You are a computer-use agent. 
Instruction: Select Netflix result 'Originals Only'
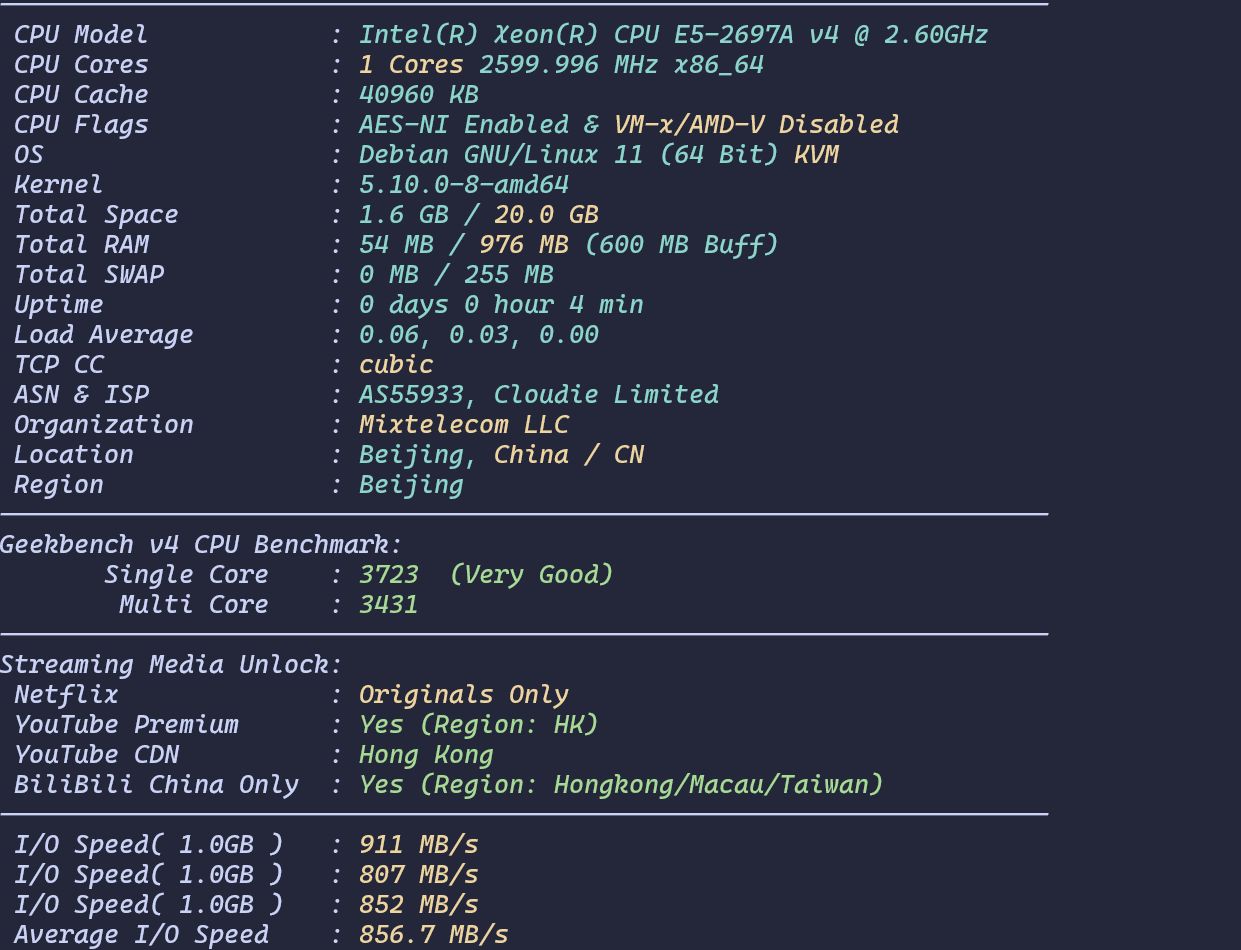pyautogui.click(x=464, y=695)
